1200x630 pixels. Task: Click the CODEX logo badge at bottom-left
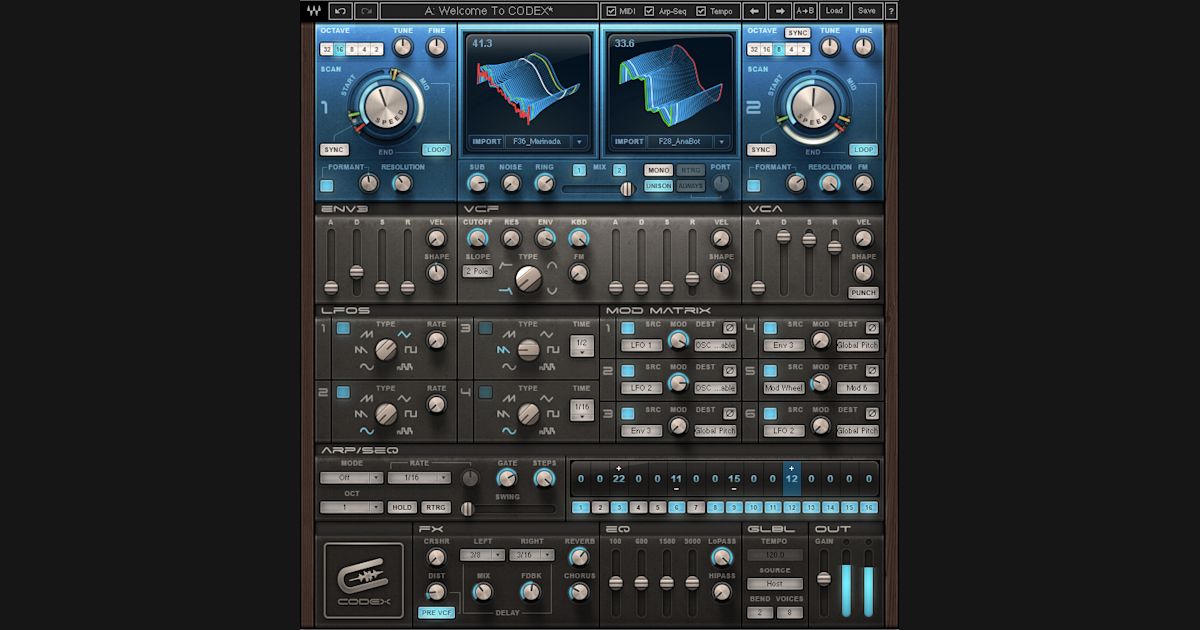point(365,578)
